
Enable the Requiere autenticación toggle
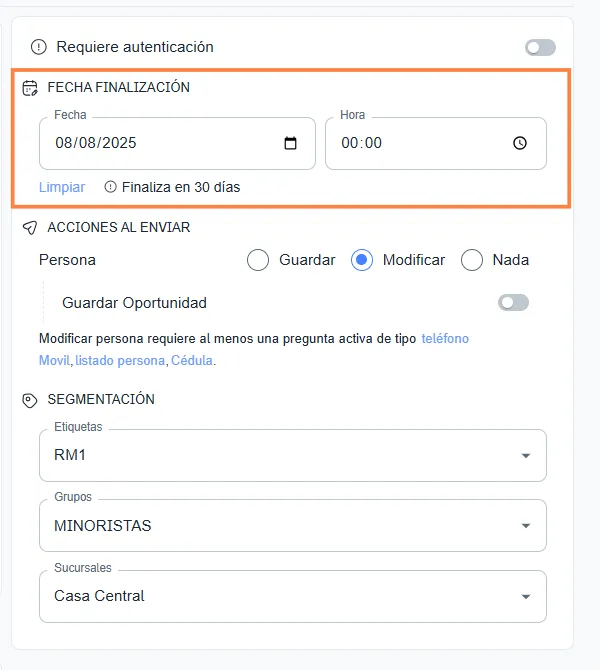point(540,47)
